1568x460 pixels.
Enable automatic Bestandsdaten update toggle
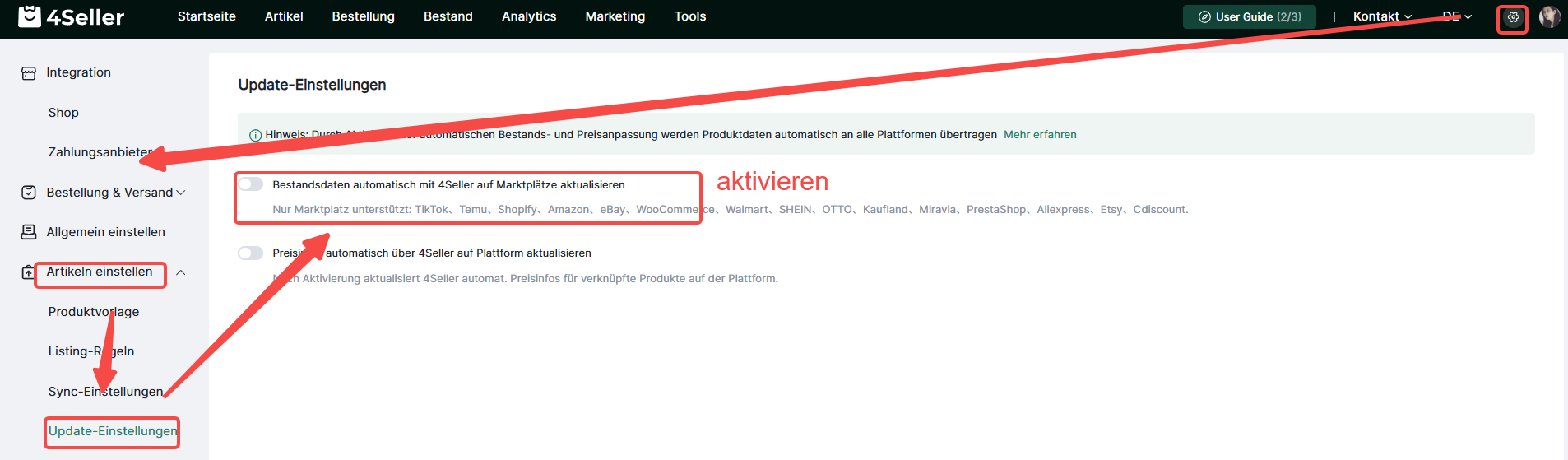(251, 184)
